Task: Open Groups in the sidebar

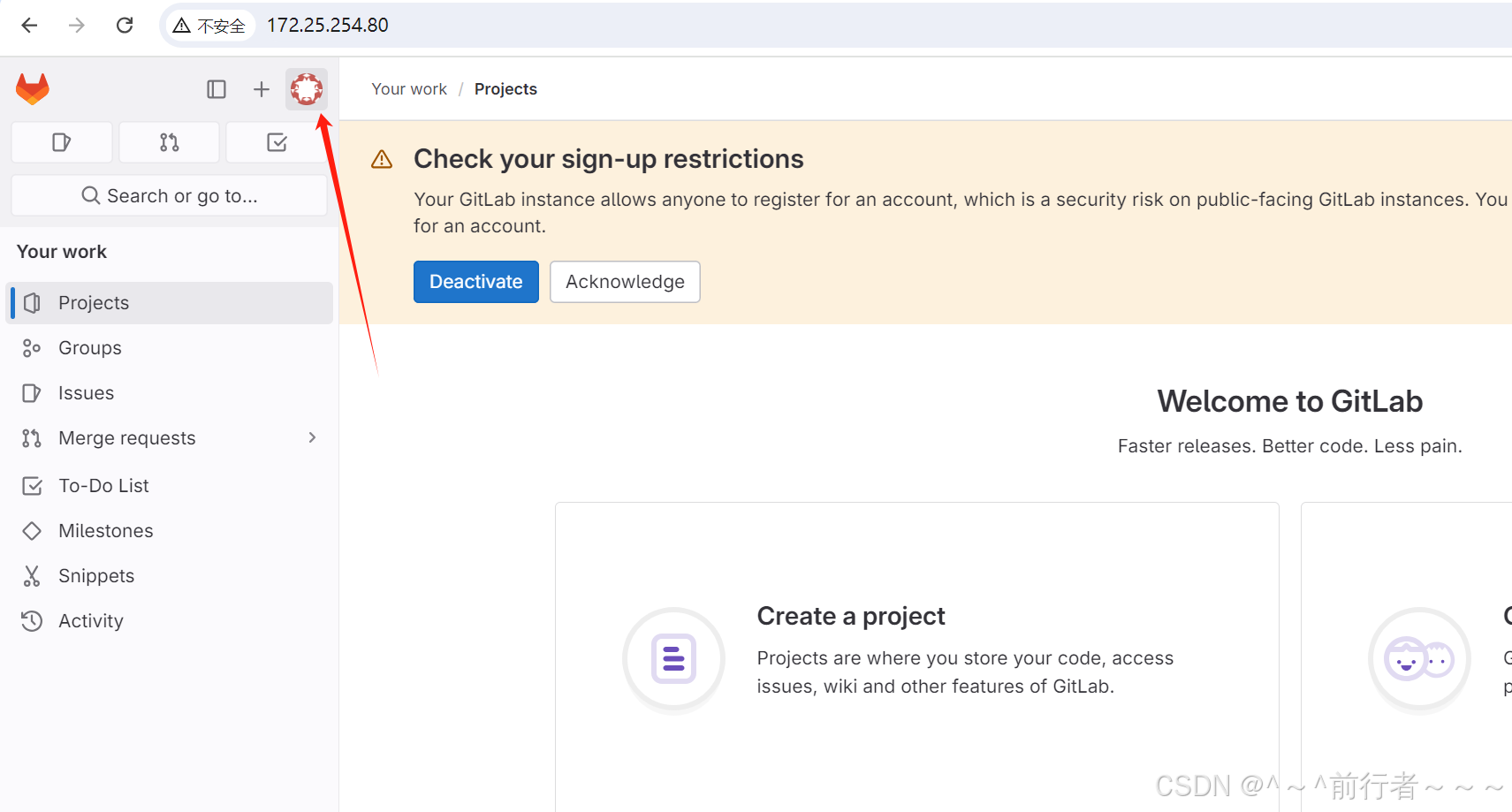Action: (171, 348)
